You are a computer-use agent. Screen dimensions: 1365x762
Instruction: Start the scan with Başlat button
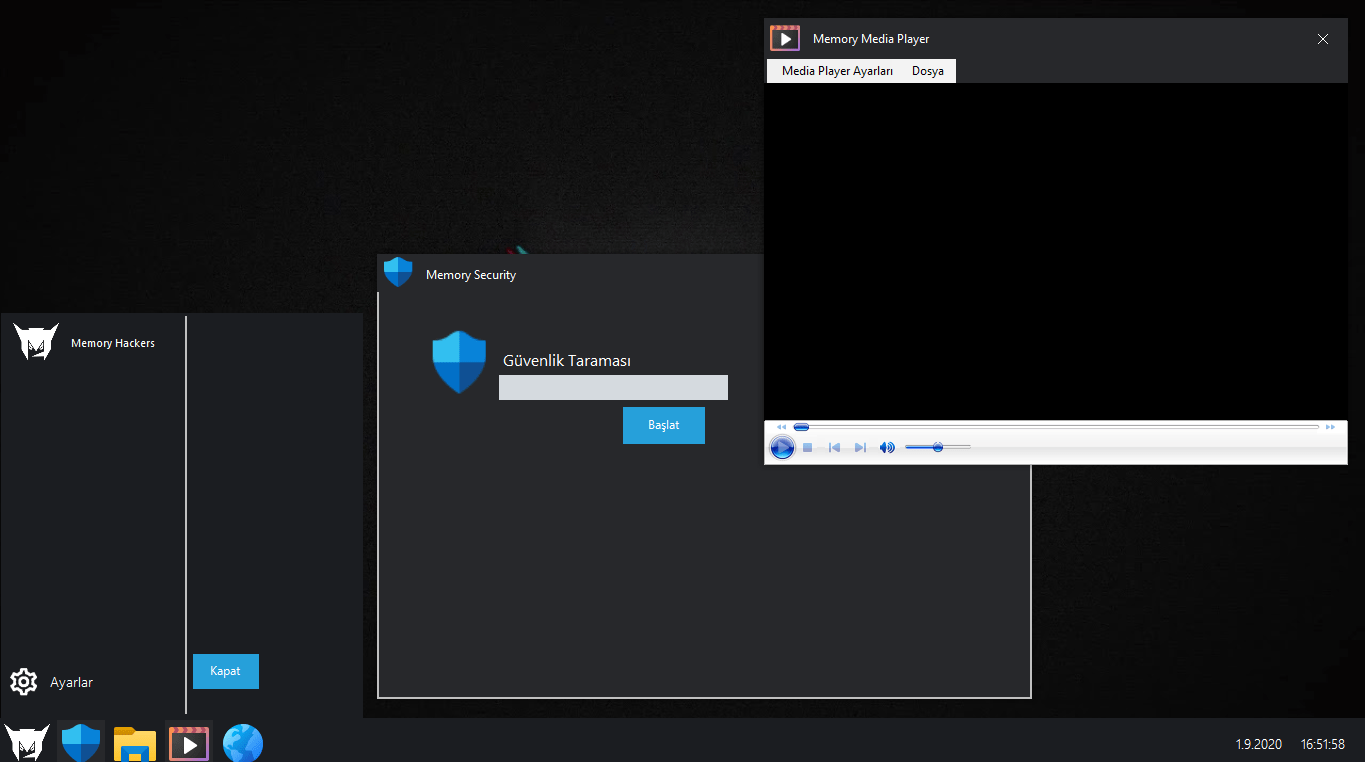pyautogui.click(x=664, y=425)
